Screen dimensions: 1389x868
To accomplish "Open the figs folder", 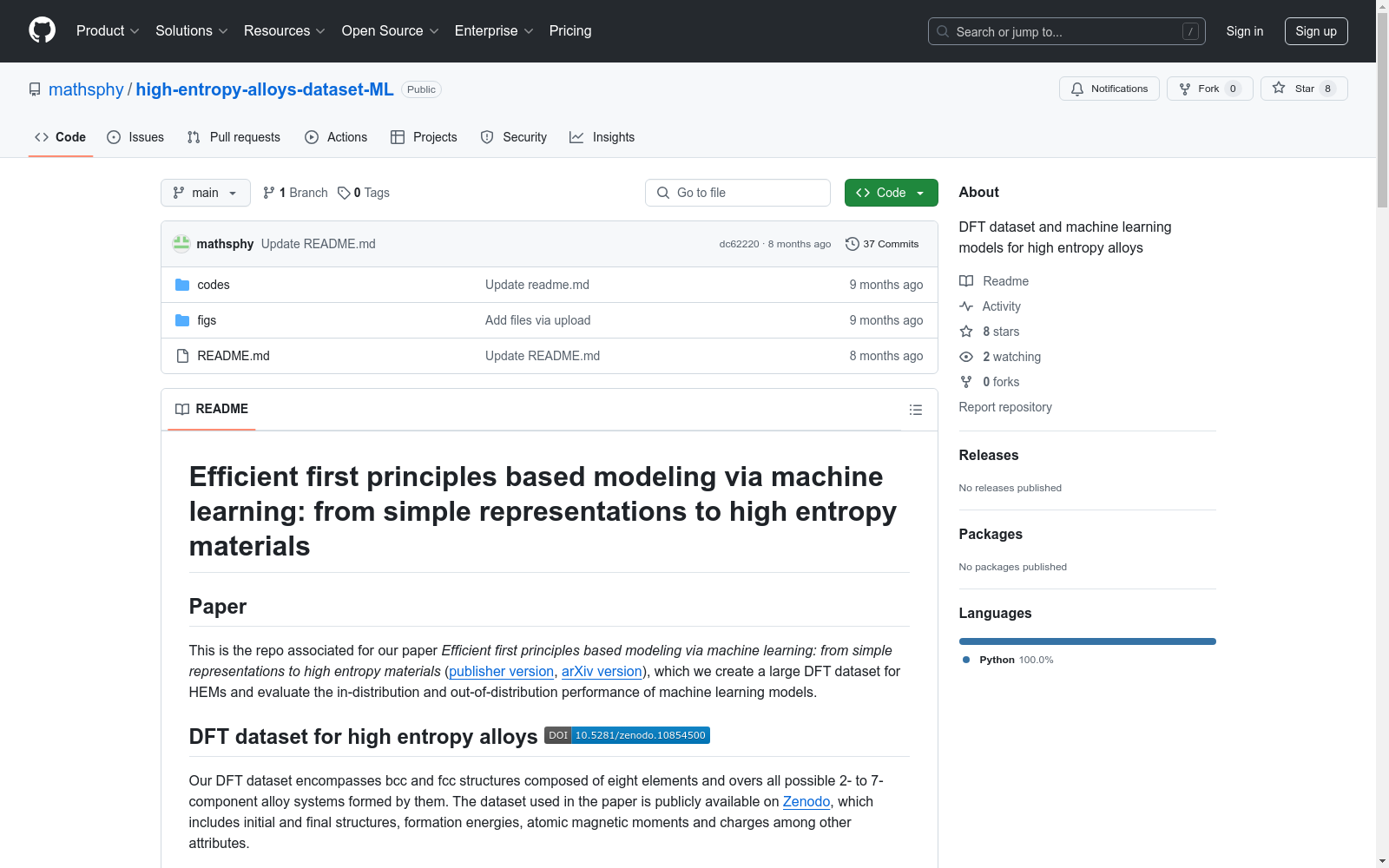I will click(x=207, y=320).
